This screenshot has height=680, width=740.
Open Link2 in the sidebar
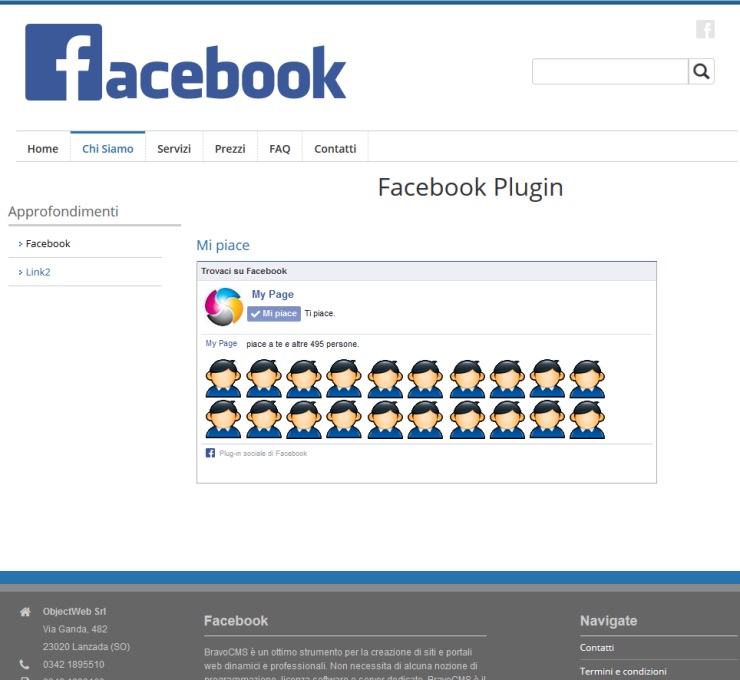coord(38,272)
